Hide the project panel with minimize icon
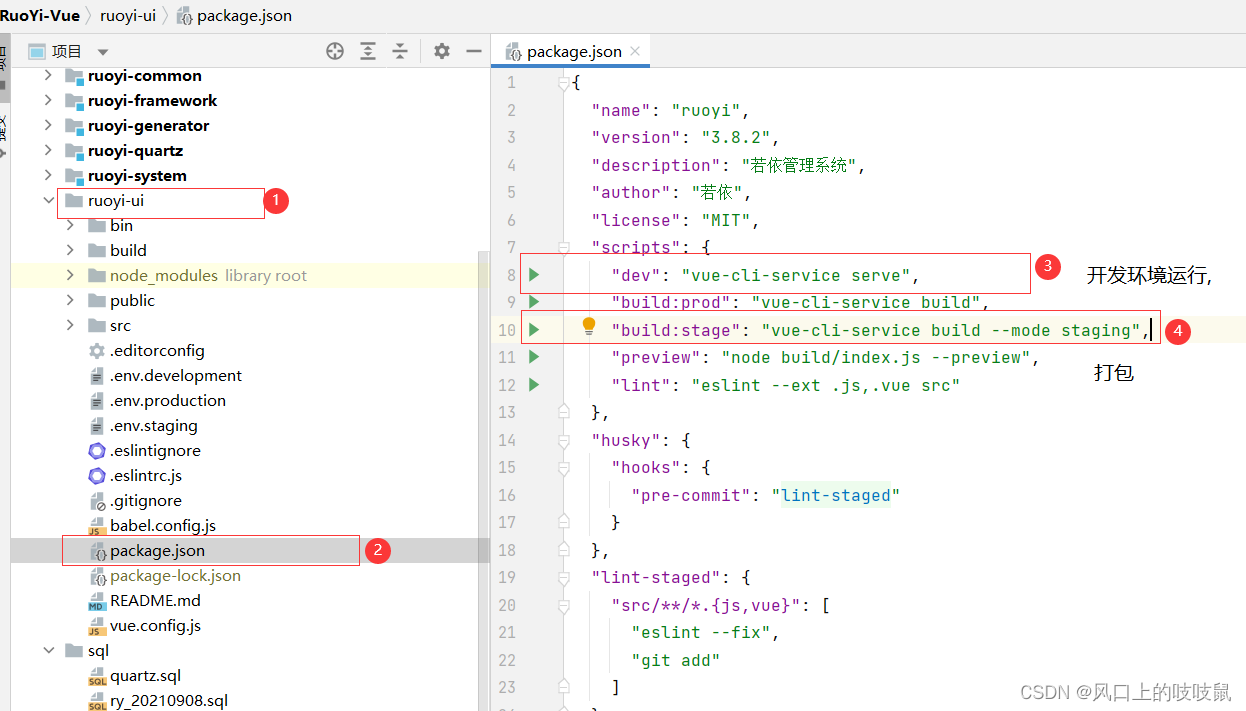Image resolution: width=1246 pixels, height=711 pixels. click(x=474, y=51)
